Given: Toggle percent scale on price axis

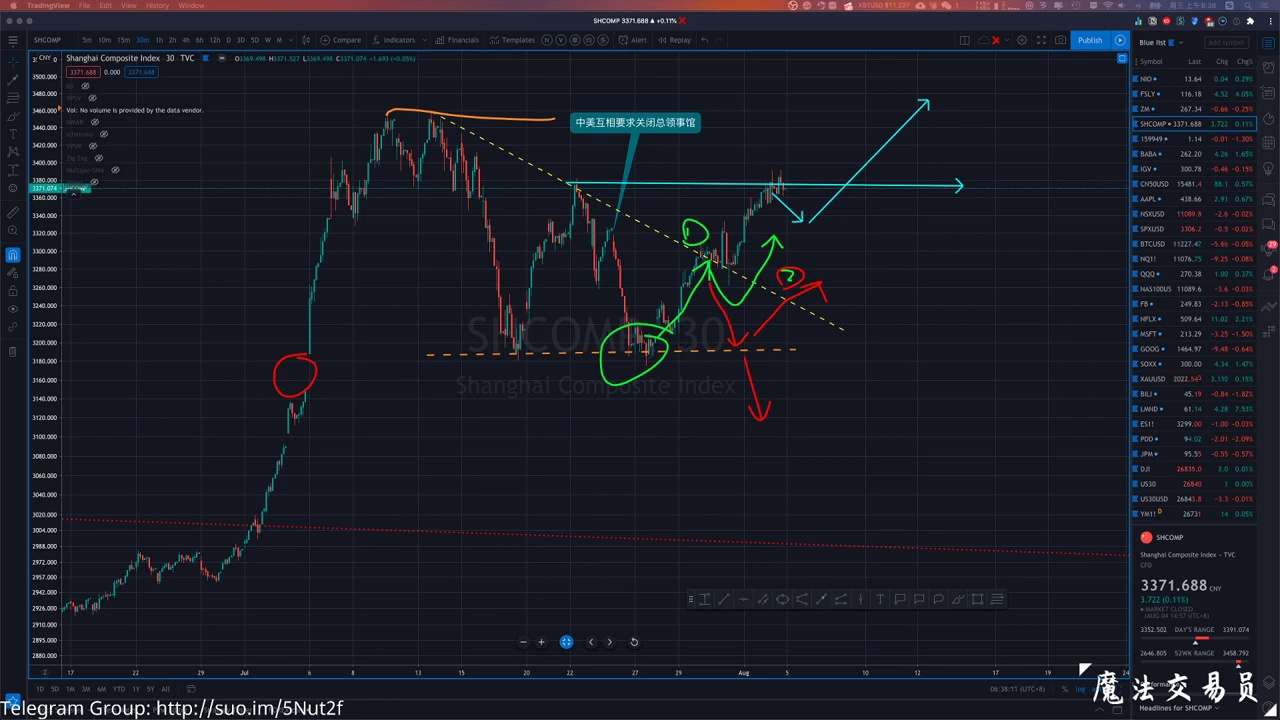Looking at the screenshot, I should point(1065,689).
